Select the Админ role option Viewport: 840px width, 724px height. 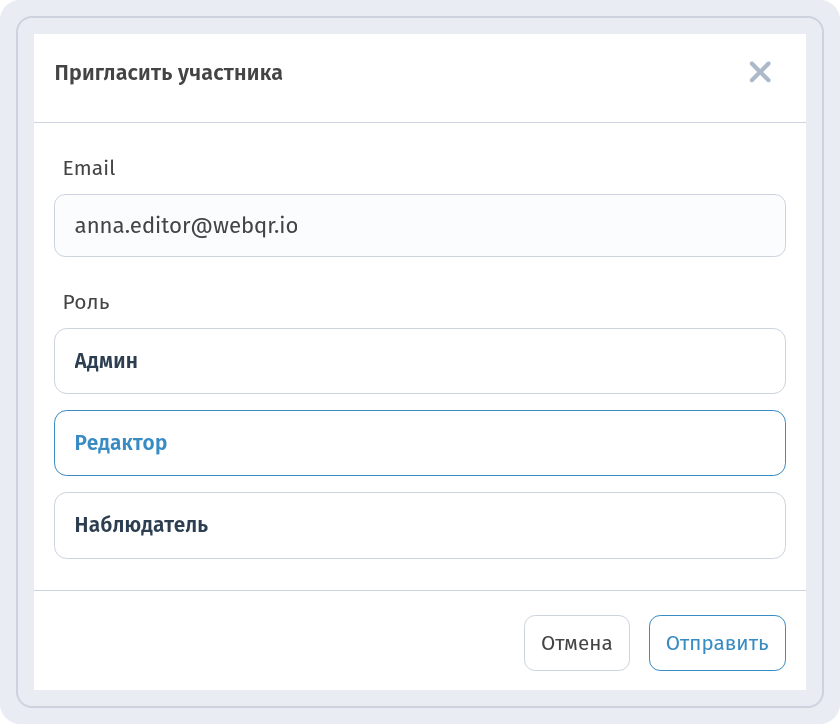pos(419,361)
